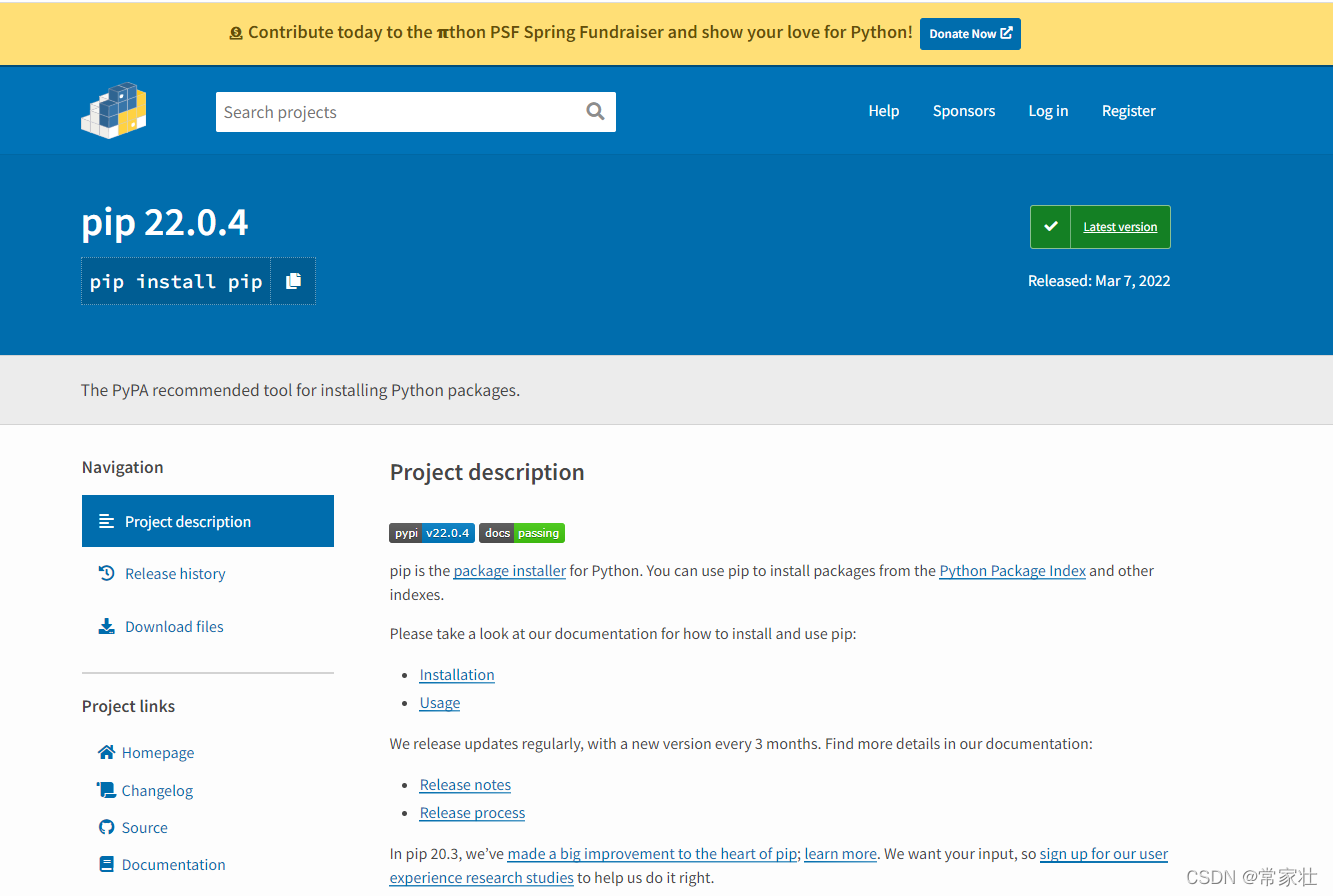Click the green checkmark icon
This screenshot has width=1333, height=896.
1050,227
